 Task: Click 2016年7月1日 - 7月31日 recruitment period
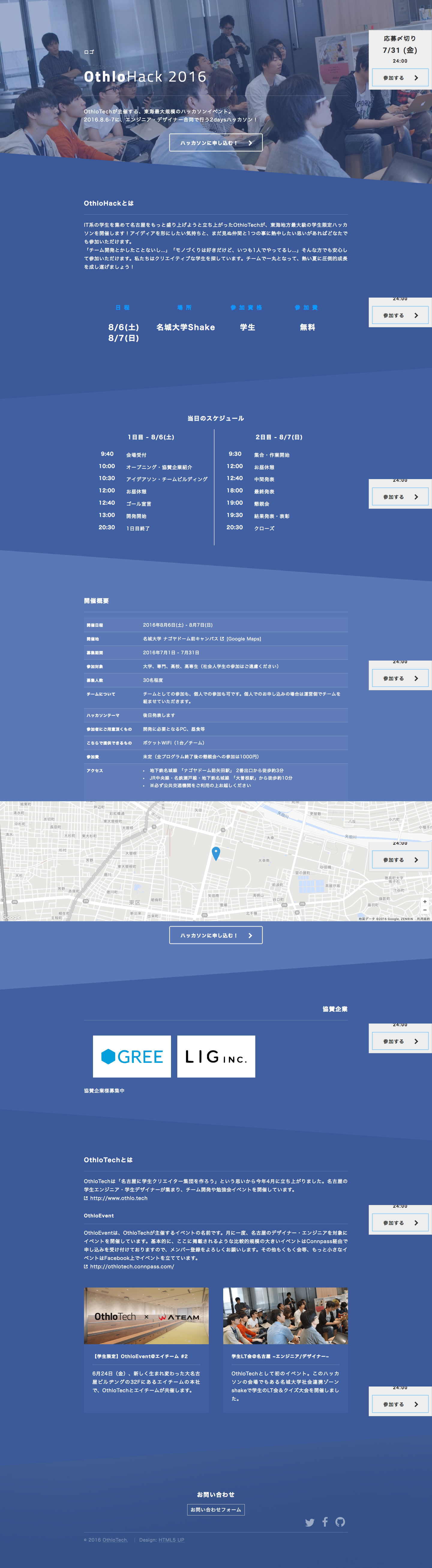coord(171,652)
